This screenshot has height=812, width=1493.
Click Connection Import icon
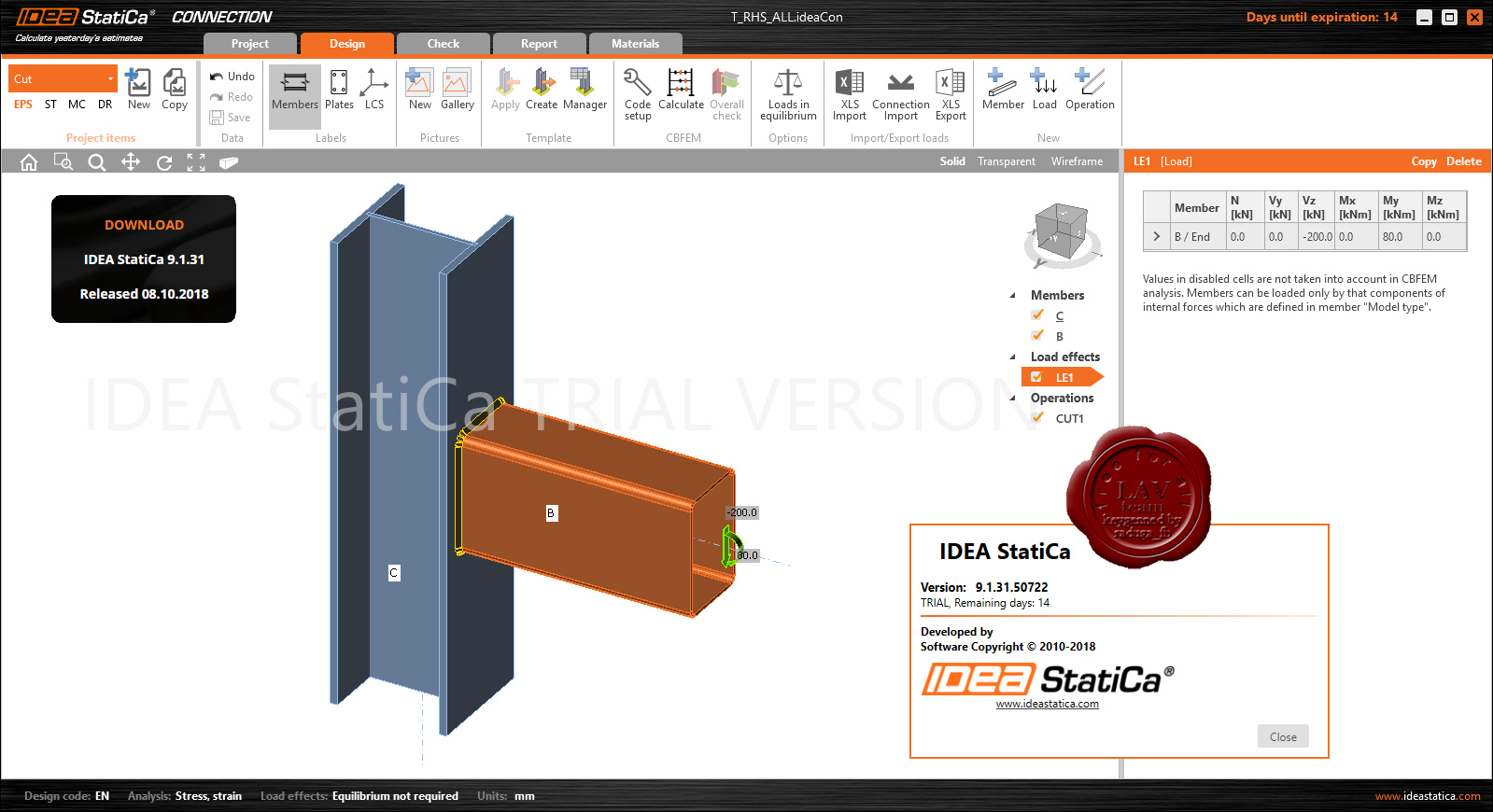point(901,94)
